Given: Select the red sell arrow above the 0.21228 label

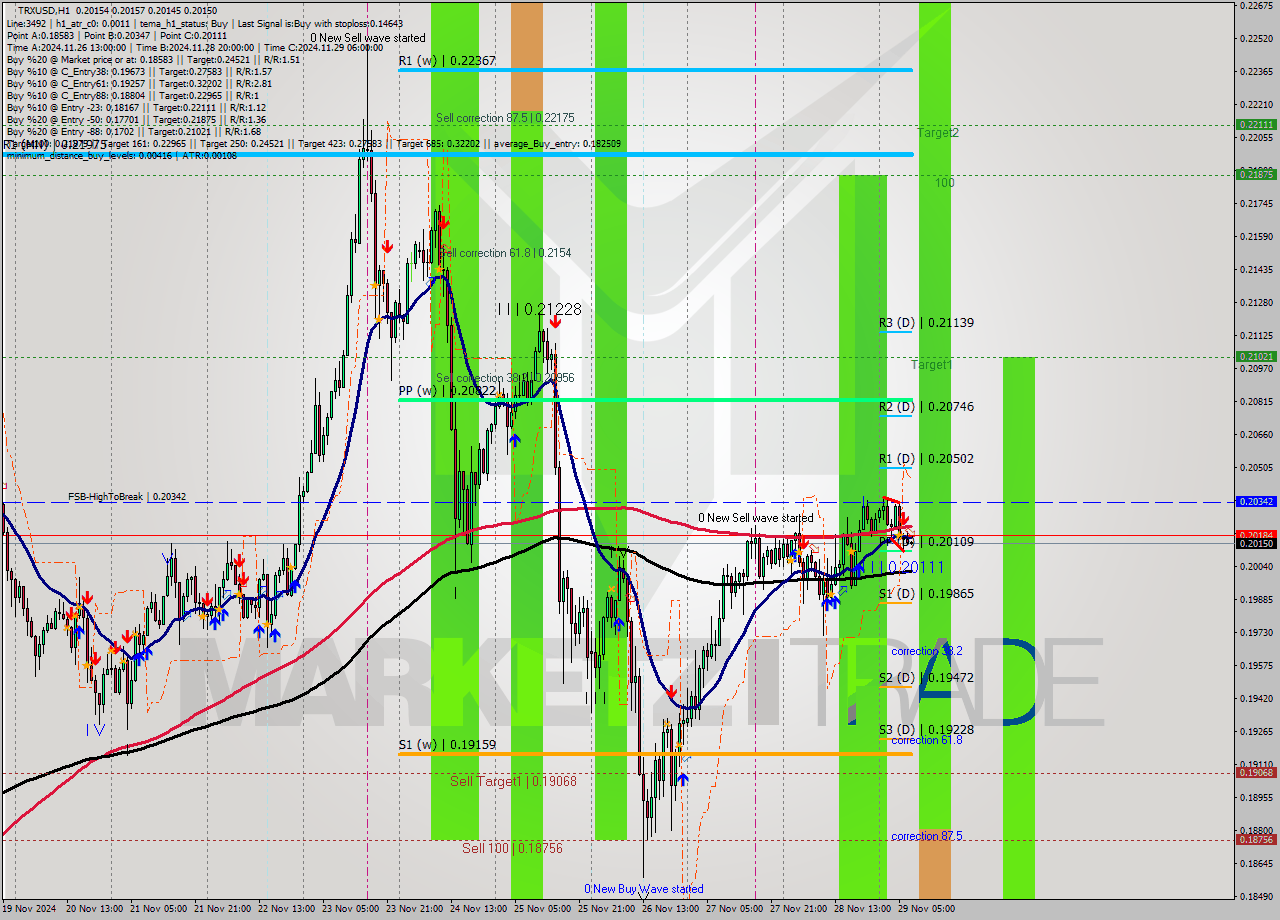Looking at the screenshot, I should tap(556, 321).
